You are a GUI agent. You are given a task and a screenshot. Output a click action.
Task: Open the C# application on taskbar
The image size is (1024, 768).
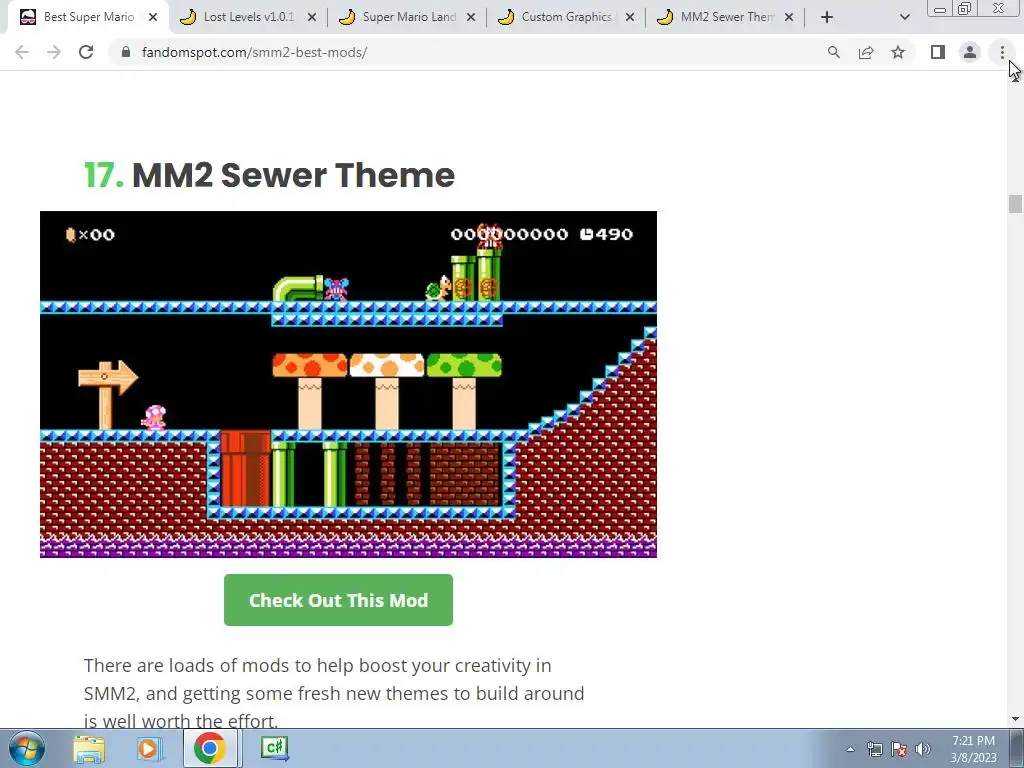(275, 748)
